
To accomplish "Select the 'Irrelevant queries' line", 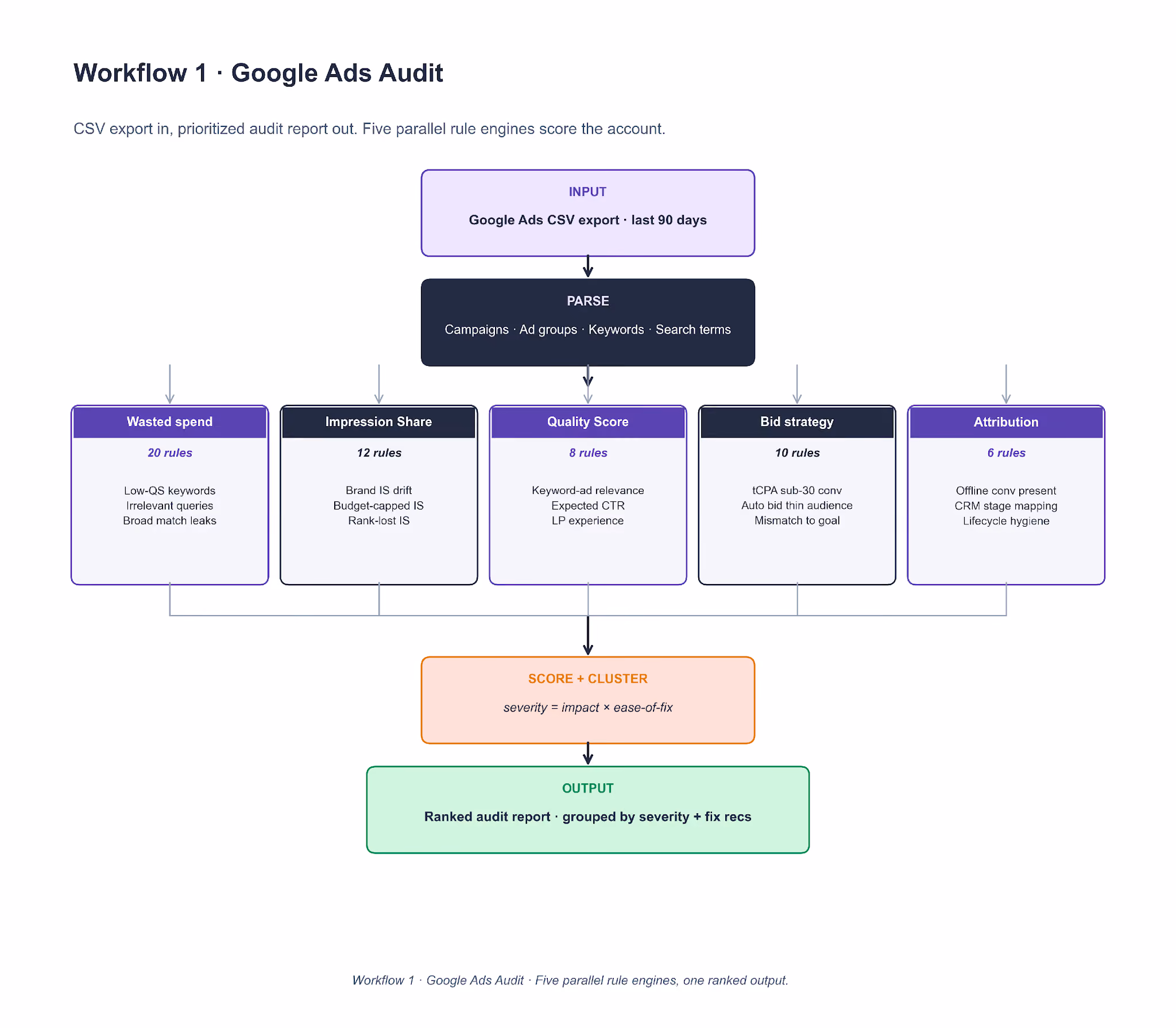I will point(170,505).
